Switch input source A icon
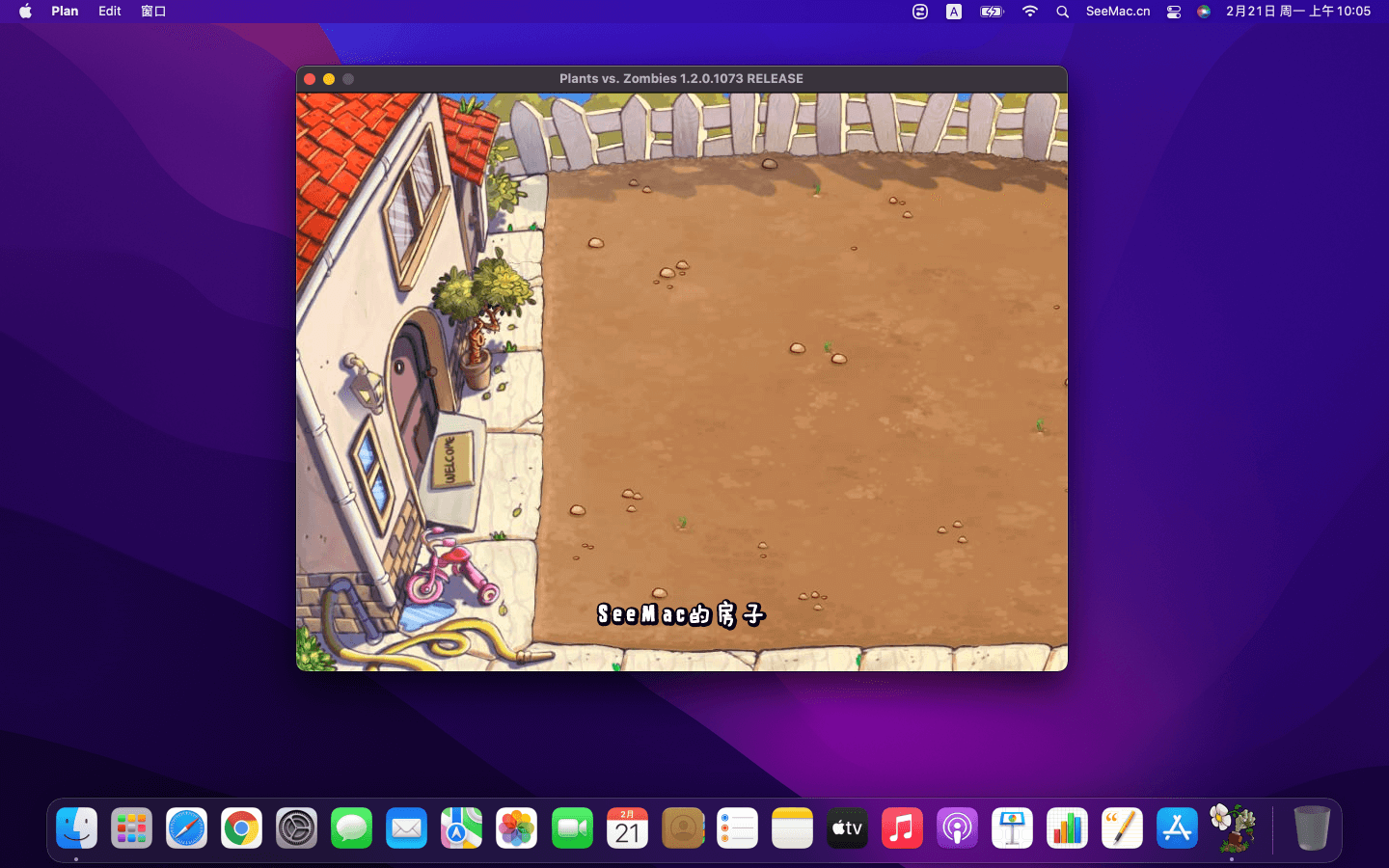1389x868 pixels. click(954, 12)
